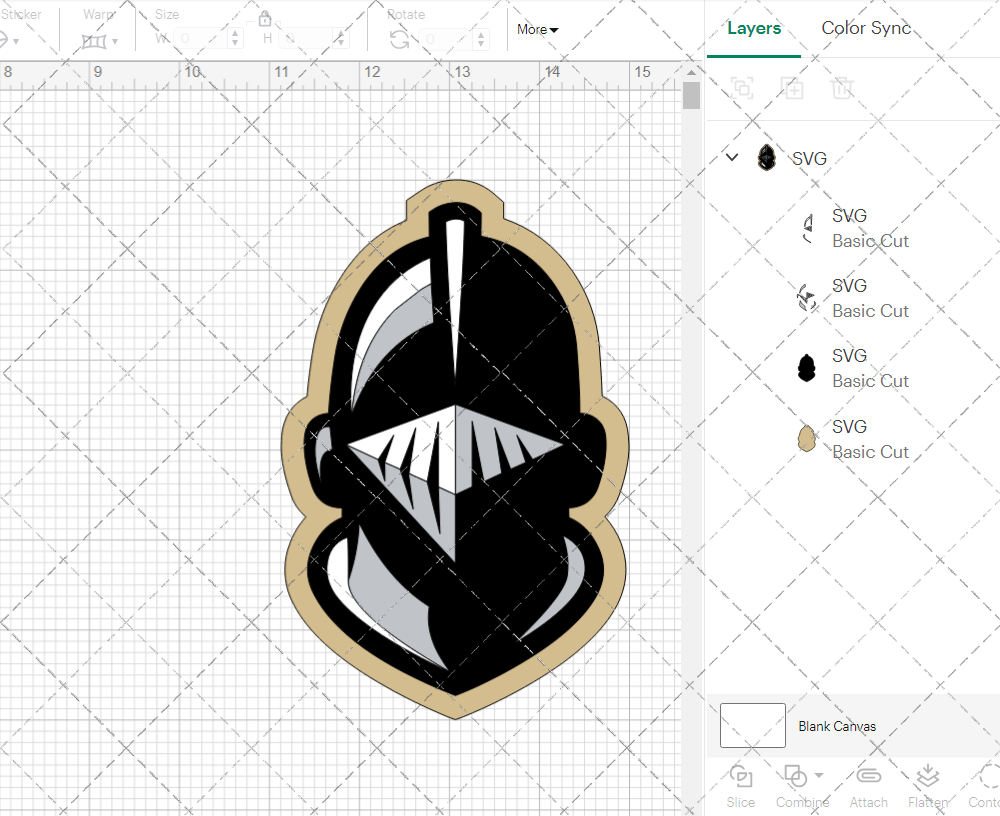Collapse the SVG group layer
Image resolution: width=1000 pixels, height=816 pixels.
coord(732,157)
